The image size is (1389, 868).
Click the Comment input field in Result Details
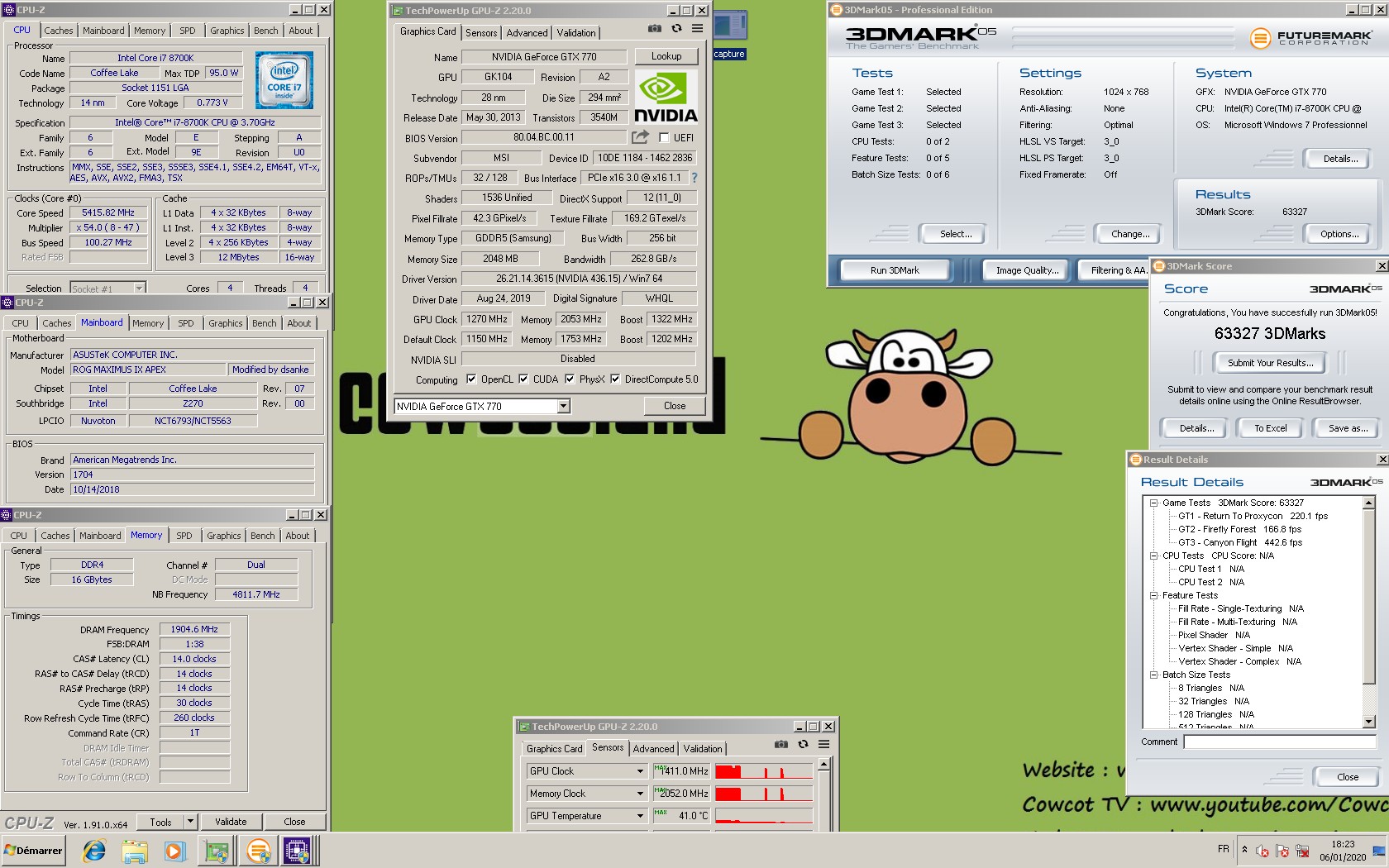(x=1279, y=742)
